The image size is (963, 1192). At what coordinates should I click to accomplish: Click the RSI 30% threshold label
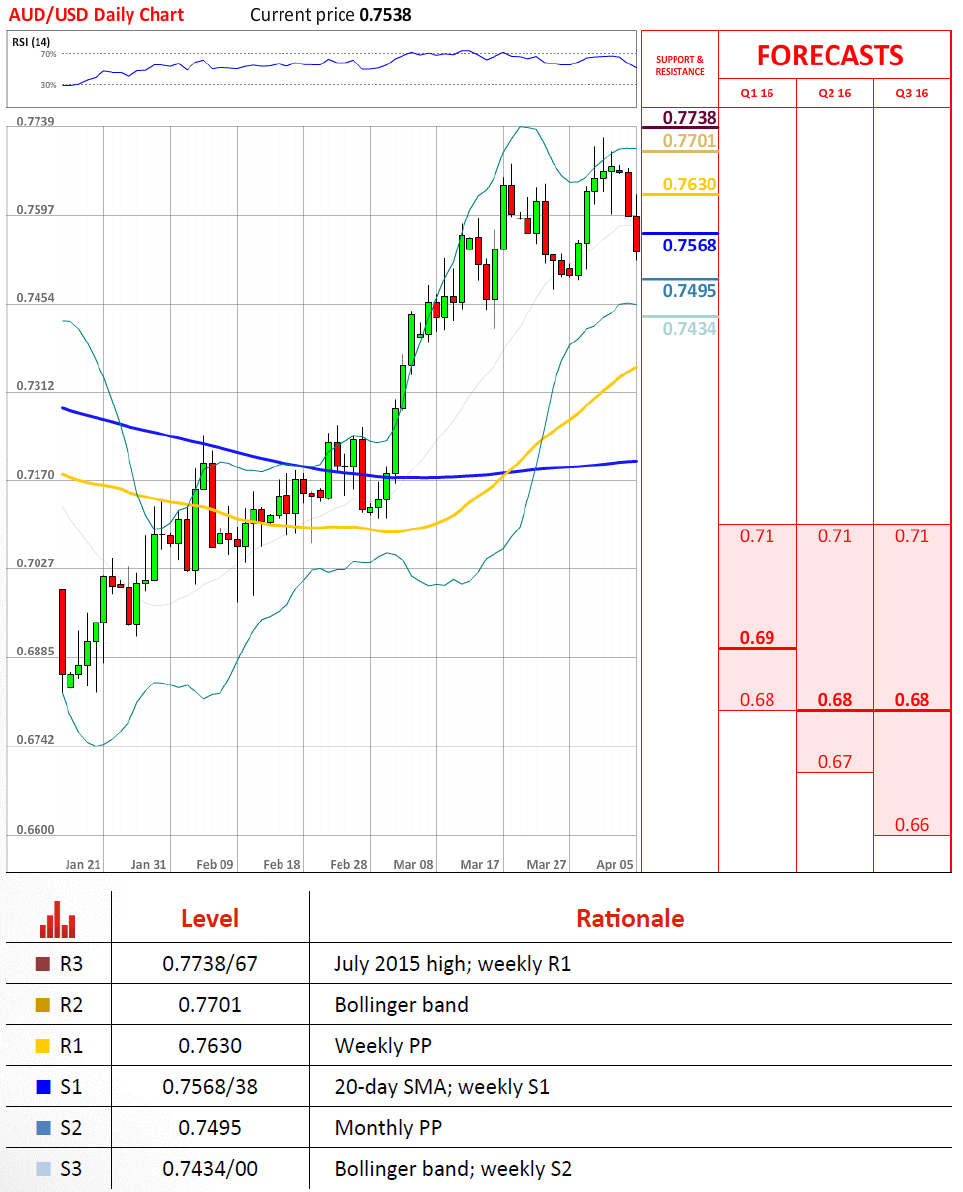[48, 85]
